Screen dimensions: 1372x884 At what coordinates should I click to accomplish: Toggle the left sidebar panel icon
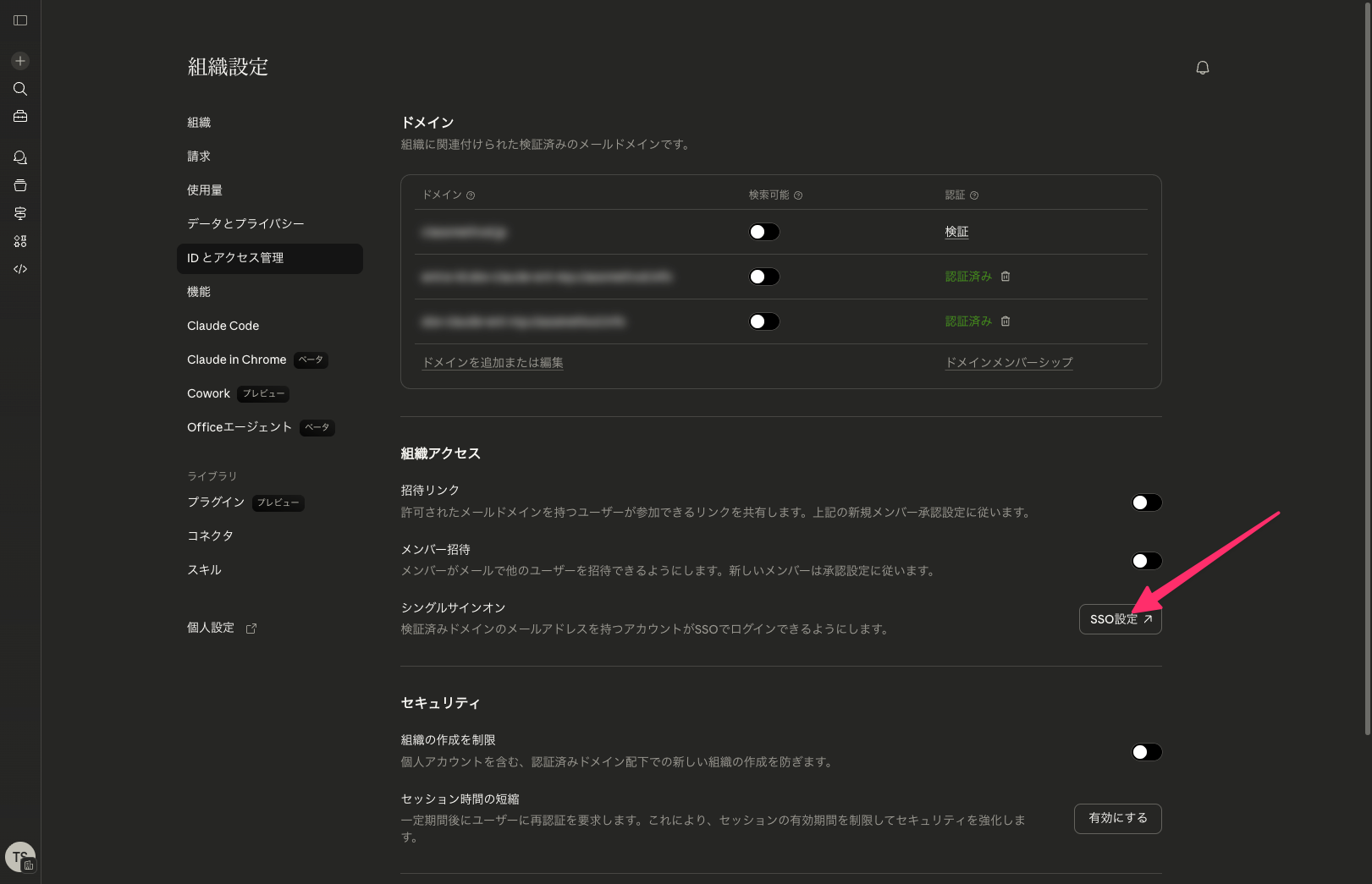(20, 20)
